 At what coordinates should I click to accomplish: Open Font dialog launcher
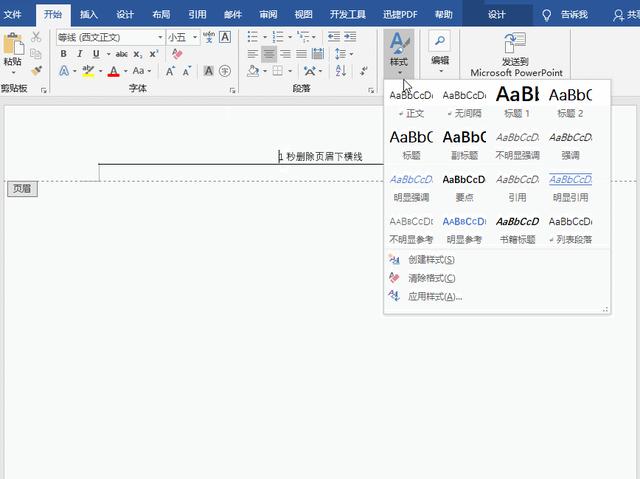tap(232, 90)
